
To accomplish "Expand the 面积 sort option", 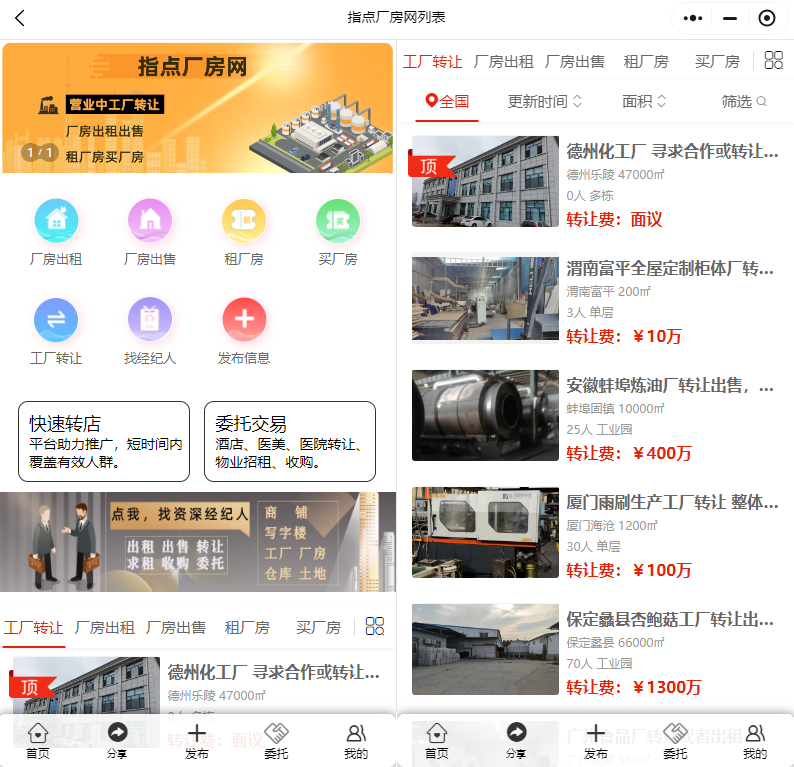I will click(644, 101).
